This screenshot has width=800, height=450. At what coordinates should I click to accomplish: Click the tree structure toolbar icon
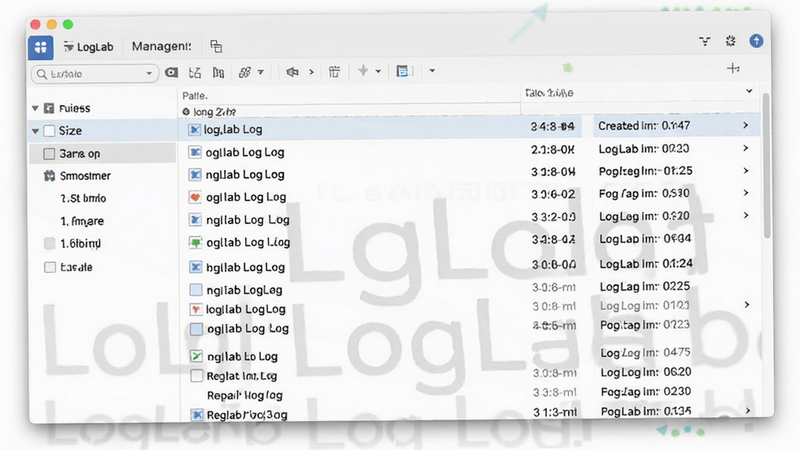[194, 72]
